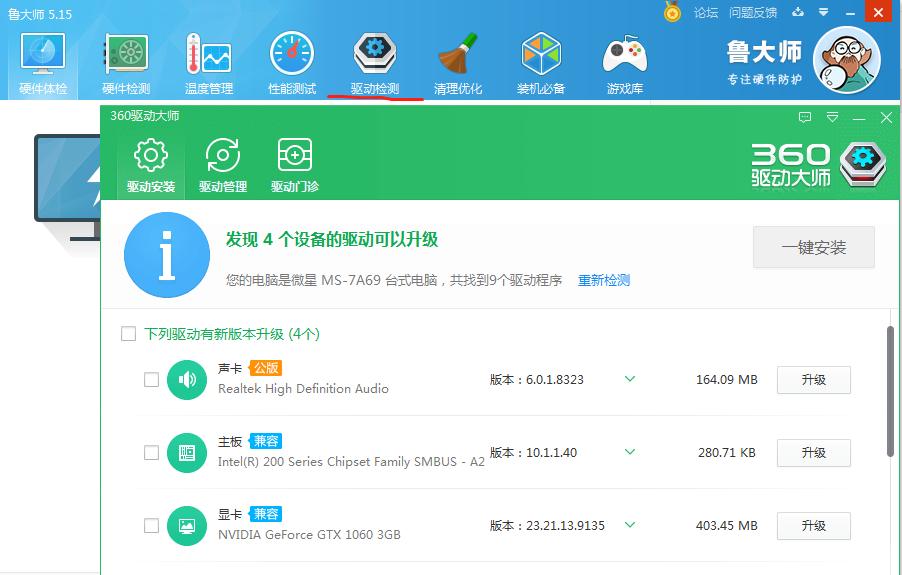Image resolution: width=902 pixels, height=575 pixels.
Task: Click the 声卡 sound card speaker icon
Action: pyautogui.click(x=187, y=380)
